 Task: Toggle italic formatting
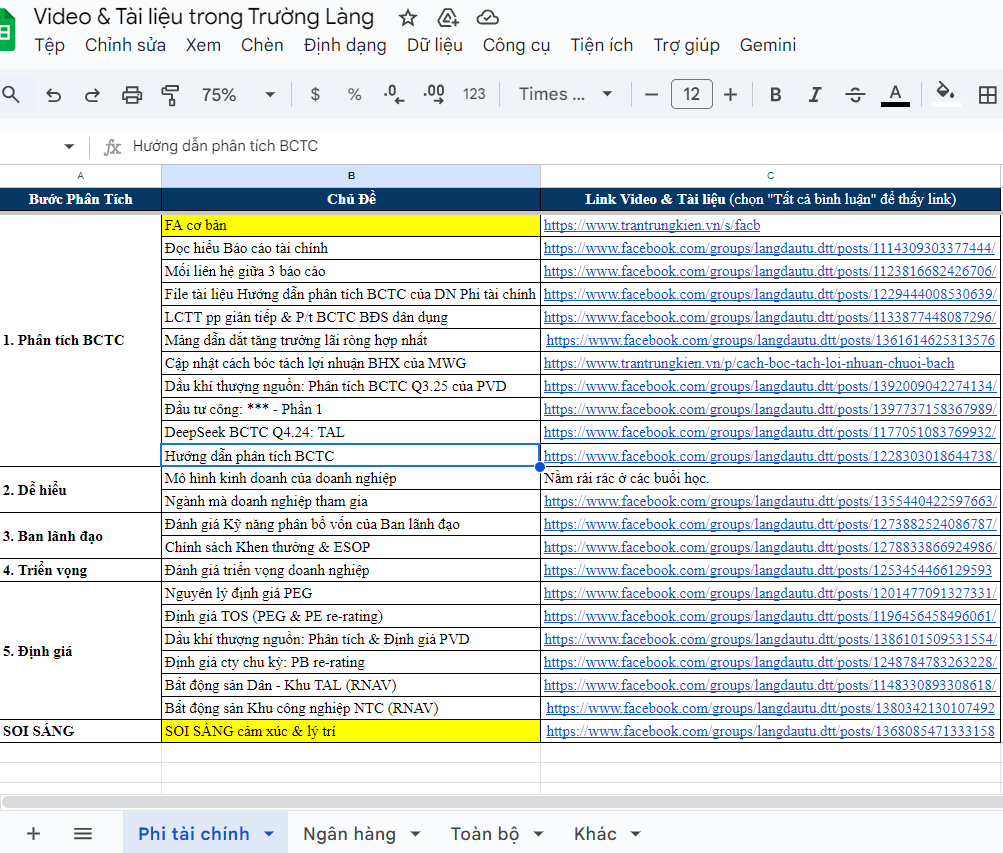tap(815, 95)
